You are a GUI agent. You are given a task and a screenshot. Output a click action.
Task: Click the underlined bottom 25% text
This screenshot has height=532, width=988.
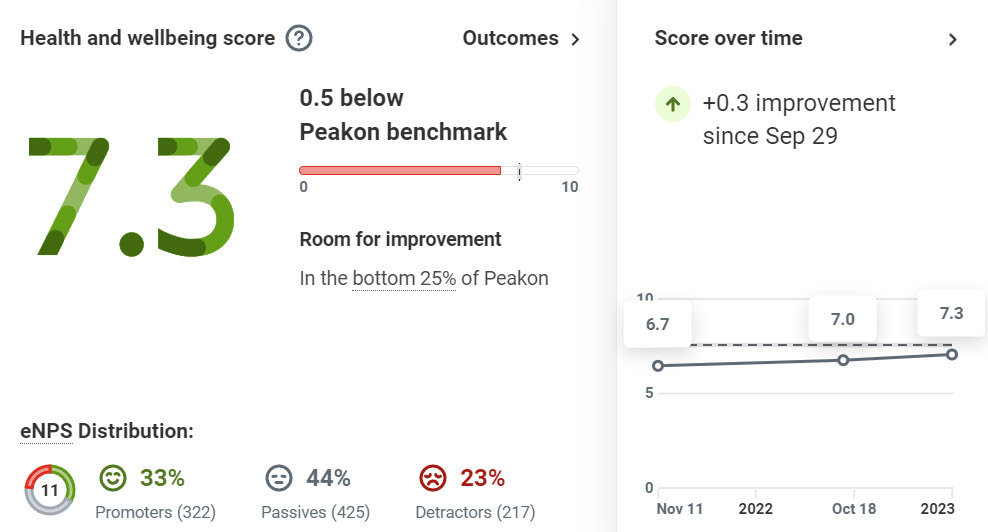[404, 279]
